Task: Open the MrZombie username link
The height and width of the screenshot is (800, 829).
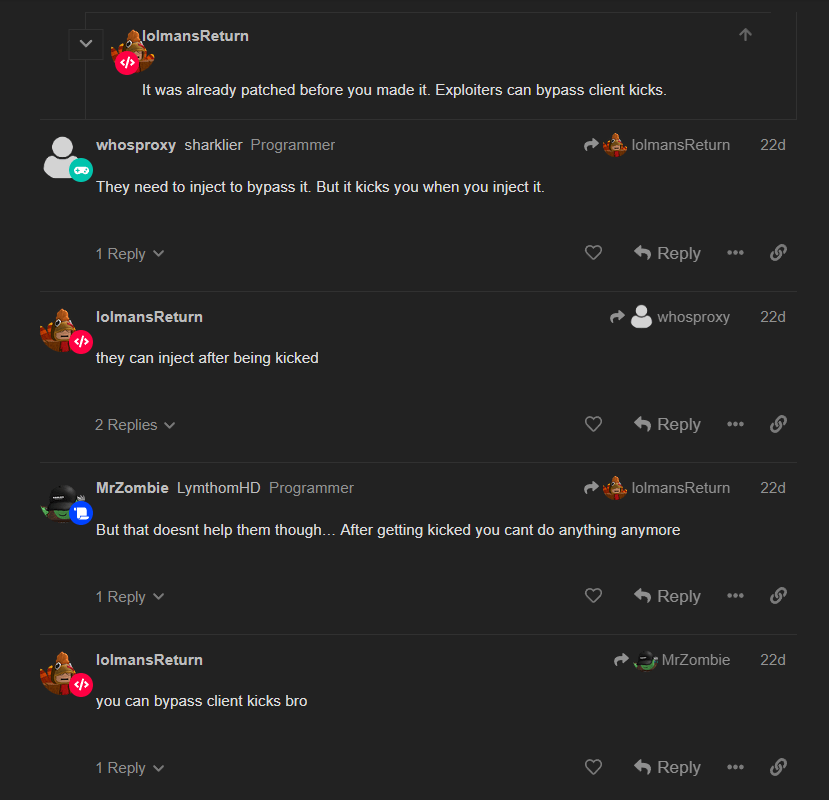Action: [132, 488]
